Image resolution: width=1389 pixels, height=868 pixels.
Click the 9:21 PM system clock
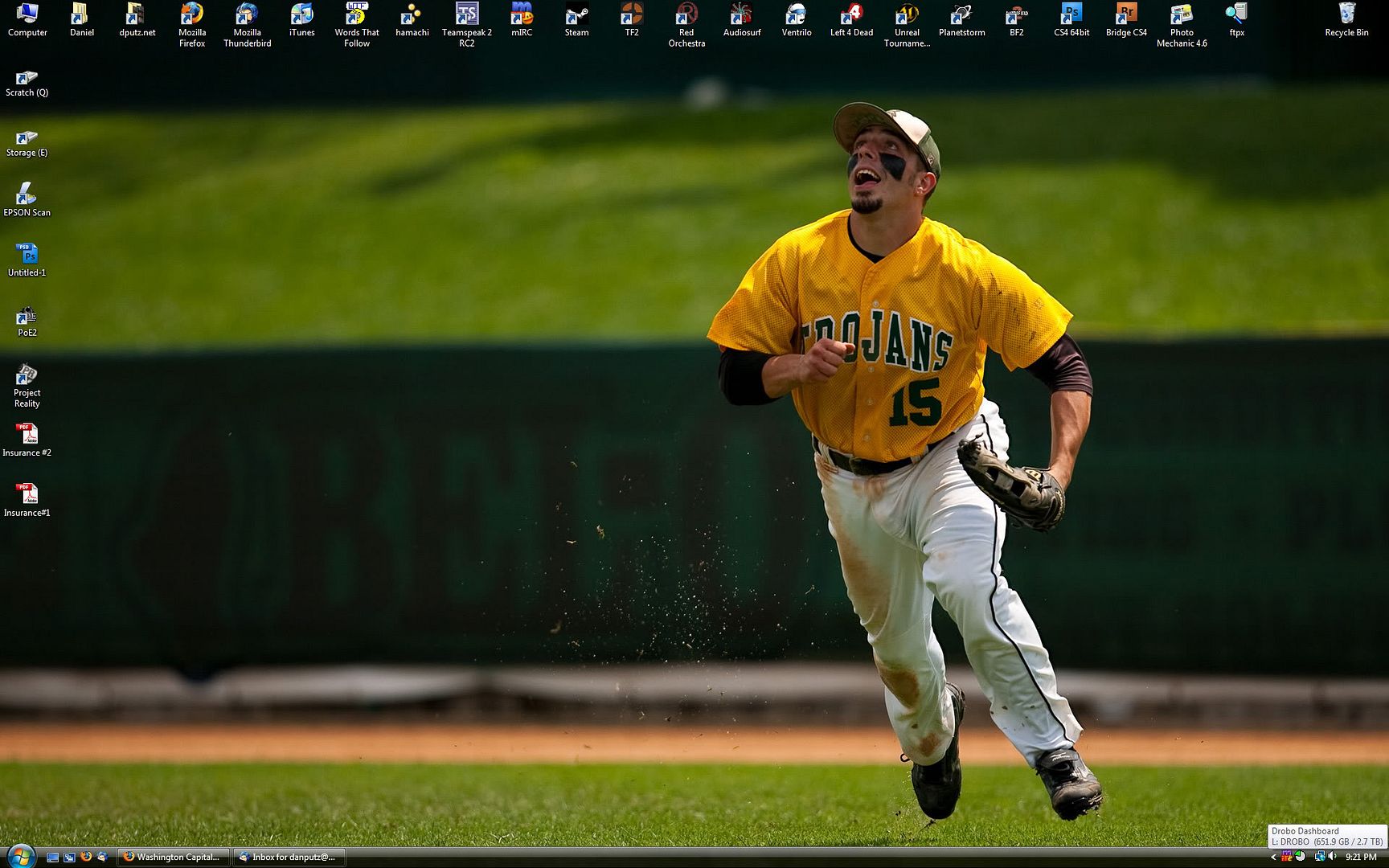coord(1361,858)
